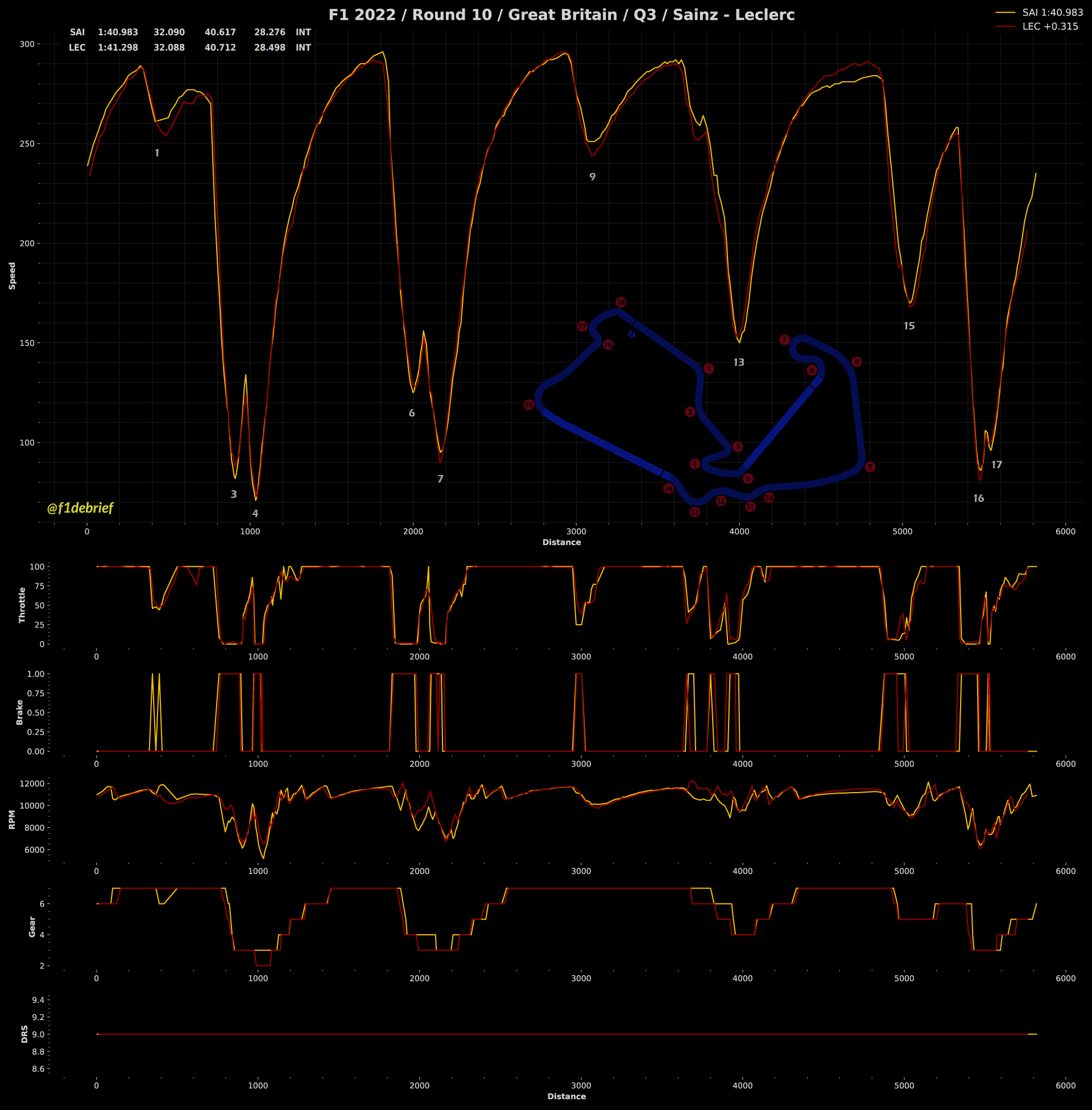Image resolution: width=1092 pixels, height=1110 pixels.
Task: Select the lap time 1:41.298 in the table
Action: click(x=118, y=48)
